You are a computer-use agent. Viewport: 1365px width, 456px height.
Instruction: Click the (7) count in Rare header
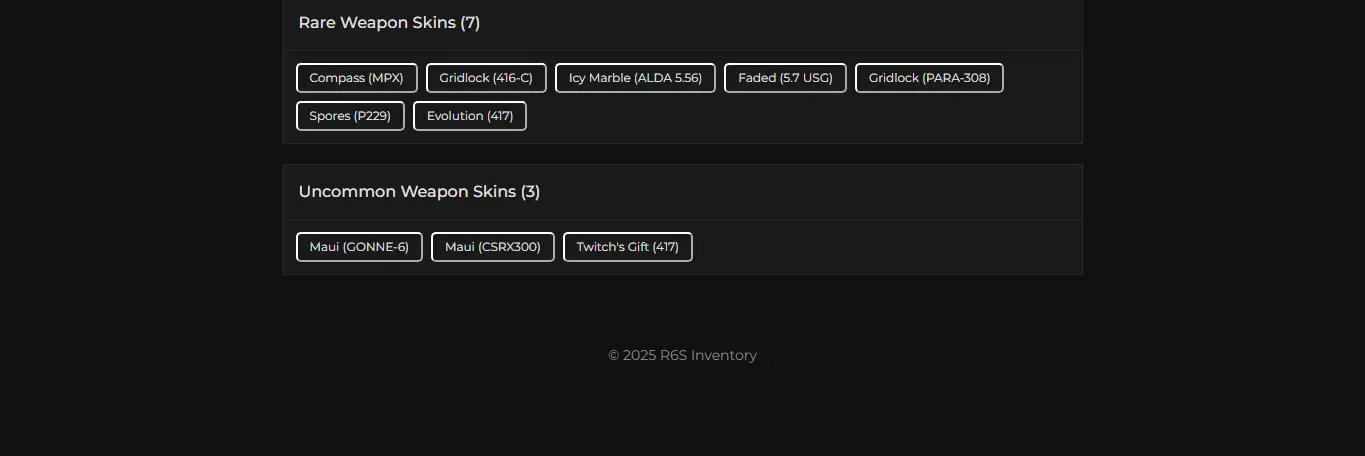coord(470,23)
